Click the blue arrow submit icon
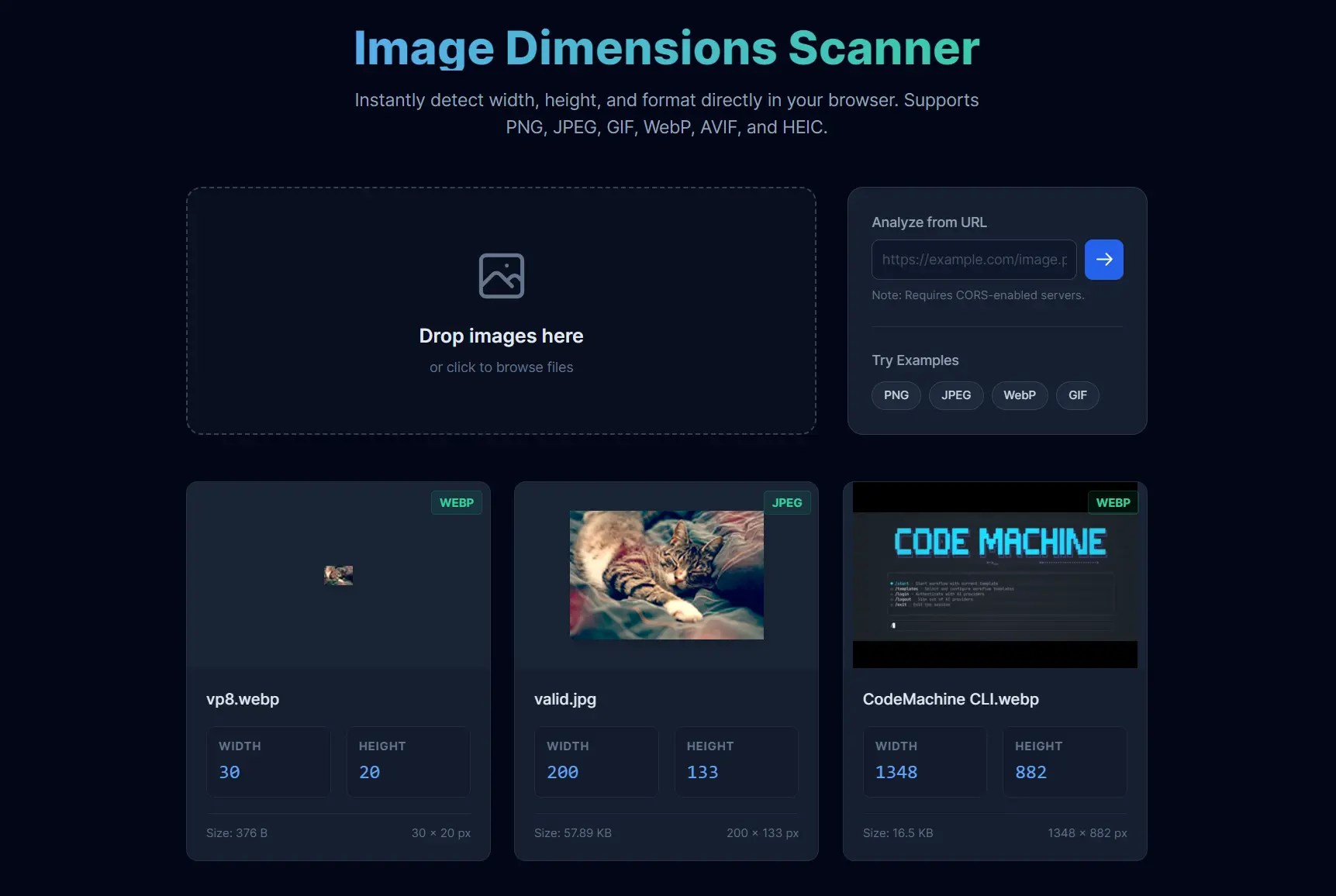The width and height of the screenshot is (1336, 896). coord(1103,260)
